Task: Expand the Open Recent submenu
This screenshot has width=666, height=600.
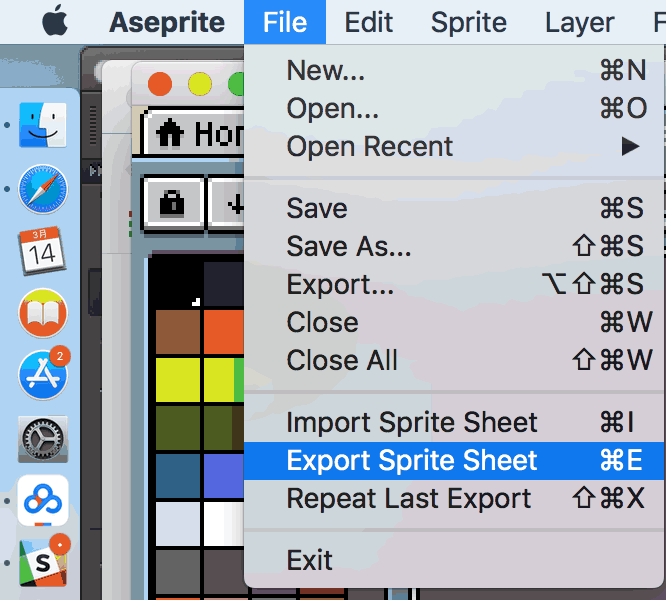Action: [x=454, y=146]
